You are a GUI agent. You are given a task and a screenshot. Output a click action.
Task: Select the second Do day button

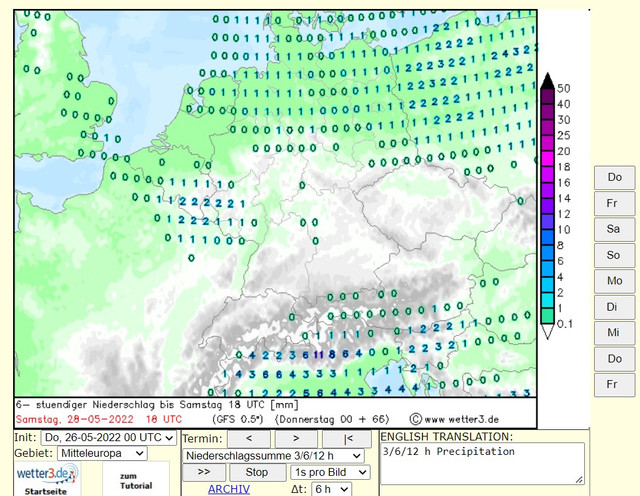coord(615,359)
